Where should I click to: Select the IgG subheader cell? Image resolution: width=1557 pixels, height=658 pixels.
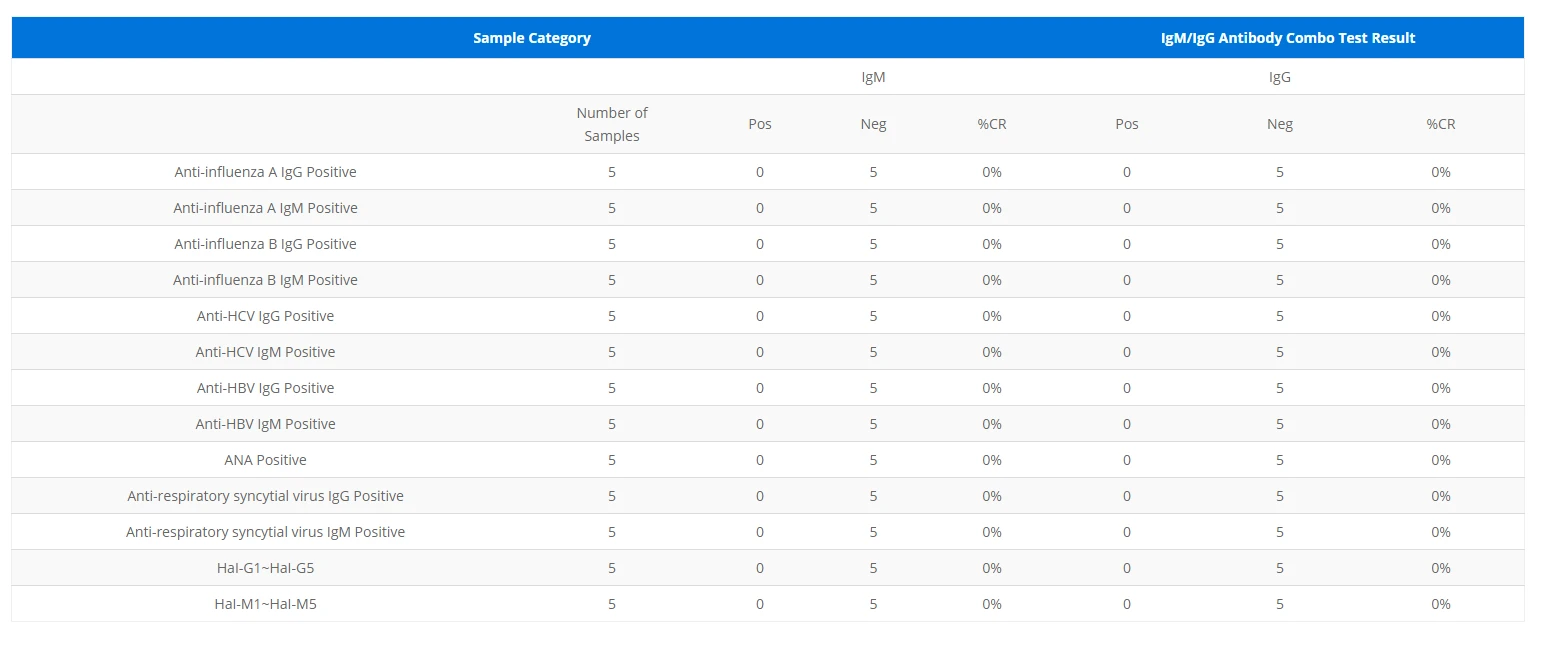1279,77
